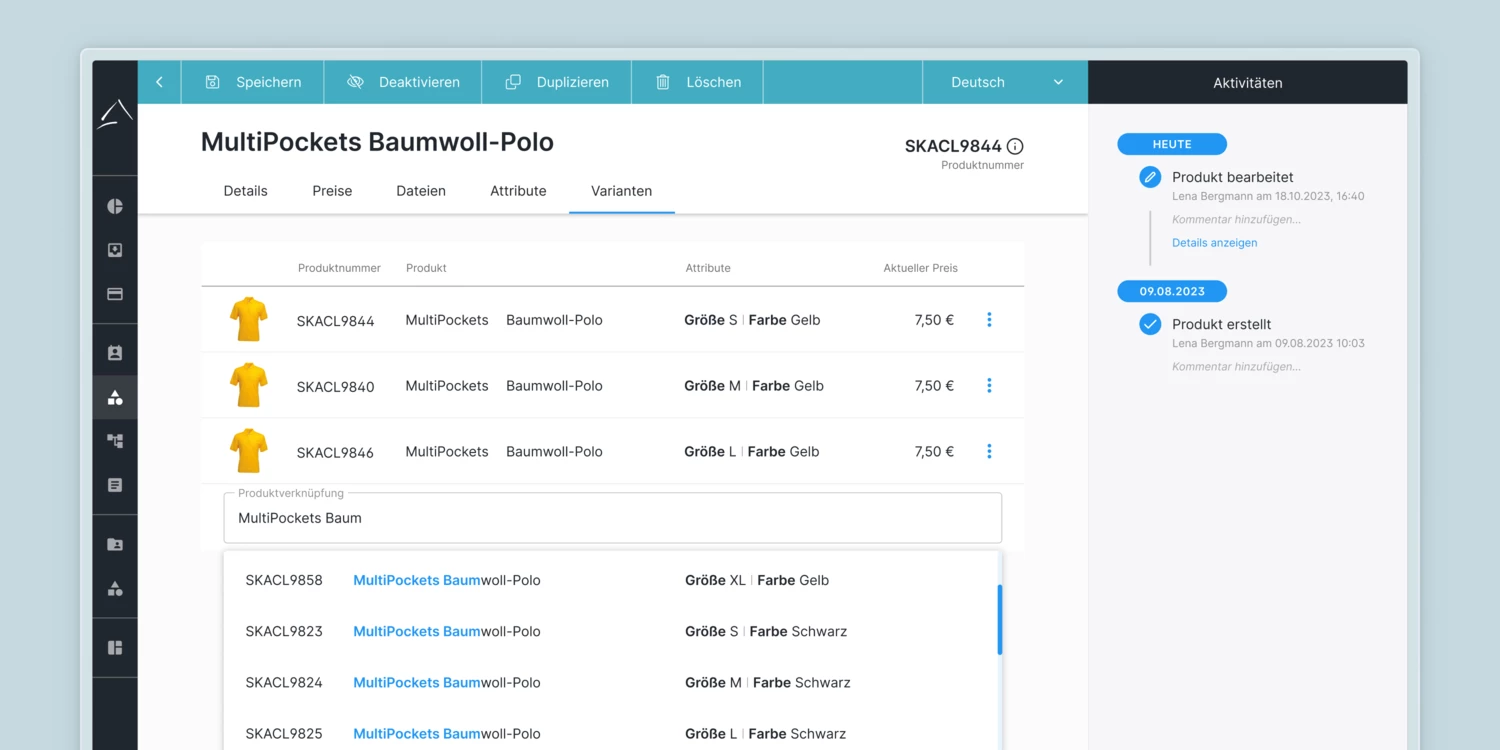1500x750 pixels.
Task: Click the back arrow in the top toolbar
Action: [x=159, y=82]
